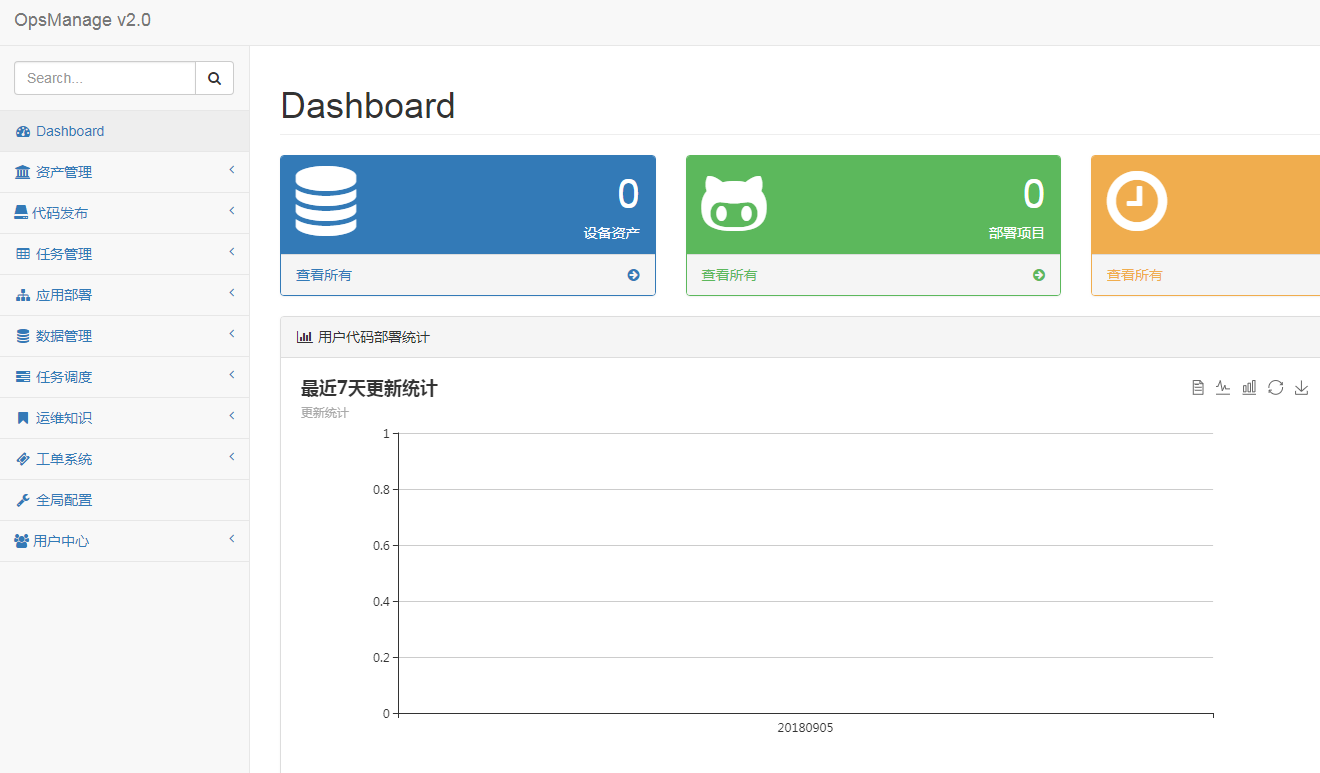The width and height of the screenshot is (1320, 773).
Task: Expand the 任务调度 chevron
Action: [232, 375]
